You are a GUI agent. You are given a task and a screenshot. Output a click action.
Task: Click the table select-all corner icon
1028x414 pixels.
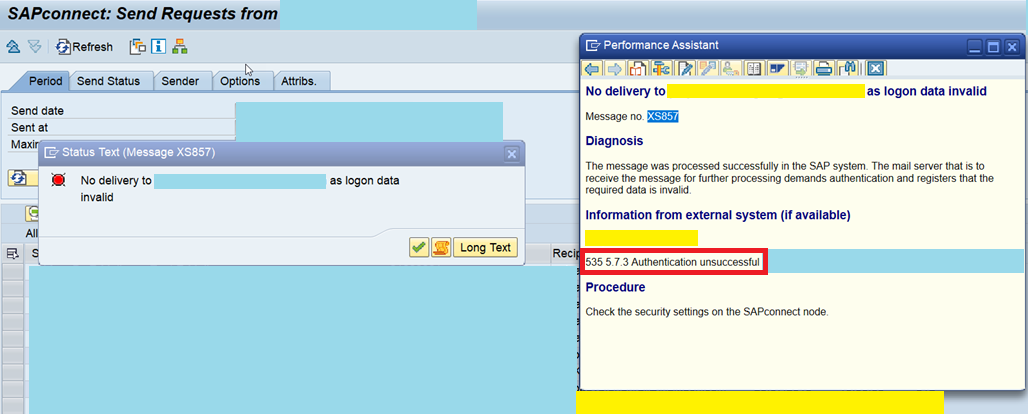[x=12, y=253]
